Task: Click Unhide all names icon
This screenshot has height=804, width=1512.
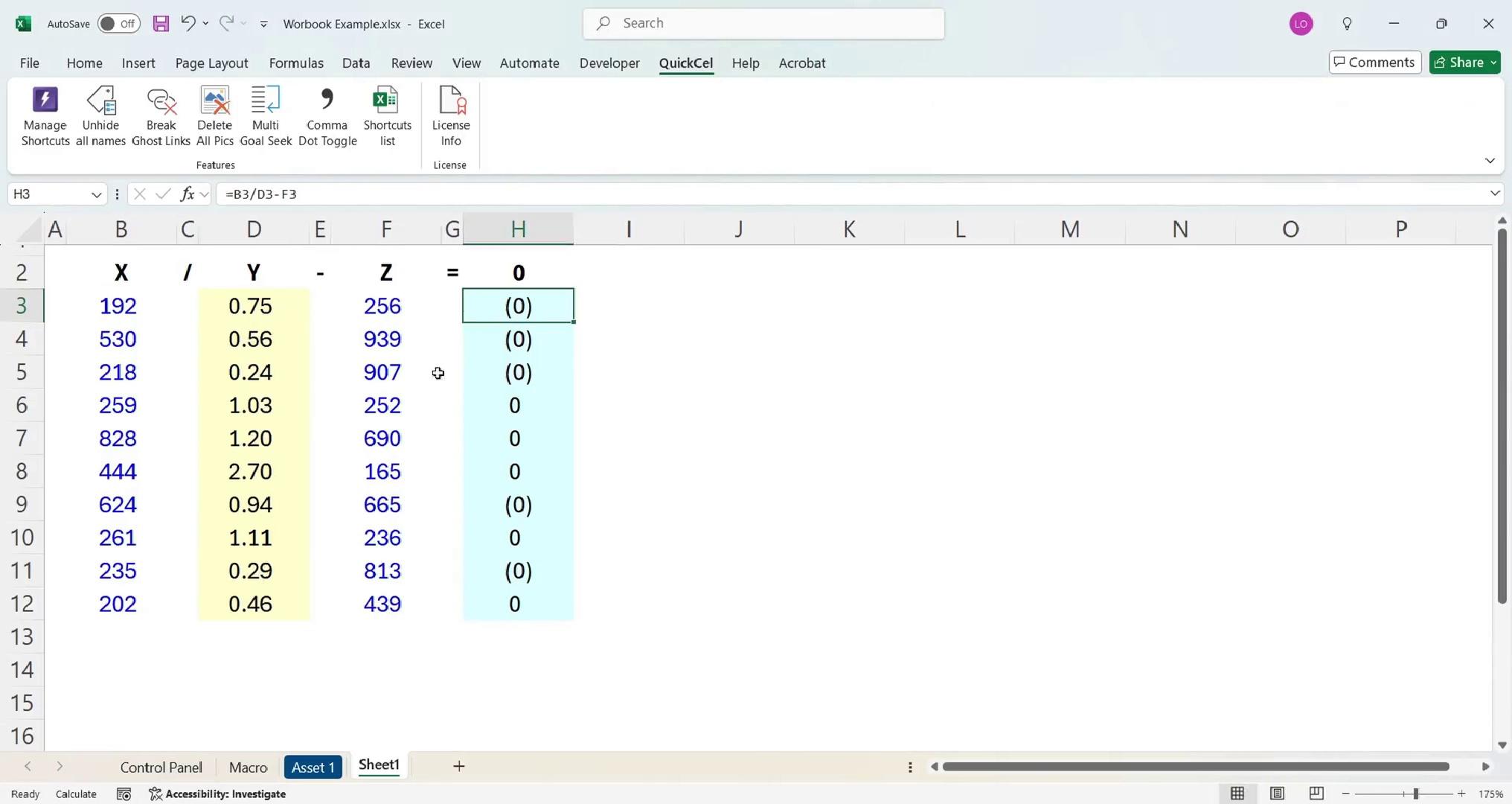Action: pyautogui.click(x=100, y=115)
